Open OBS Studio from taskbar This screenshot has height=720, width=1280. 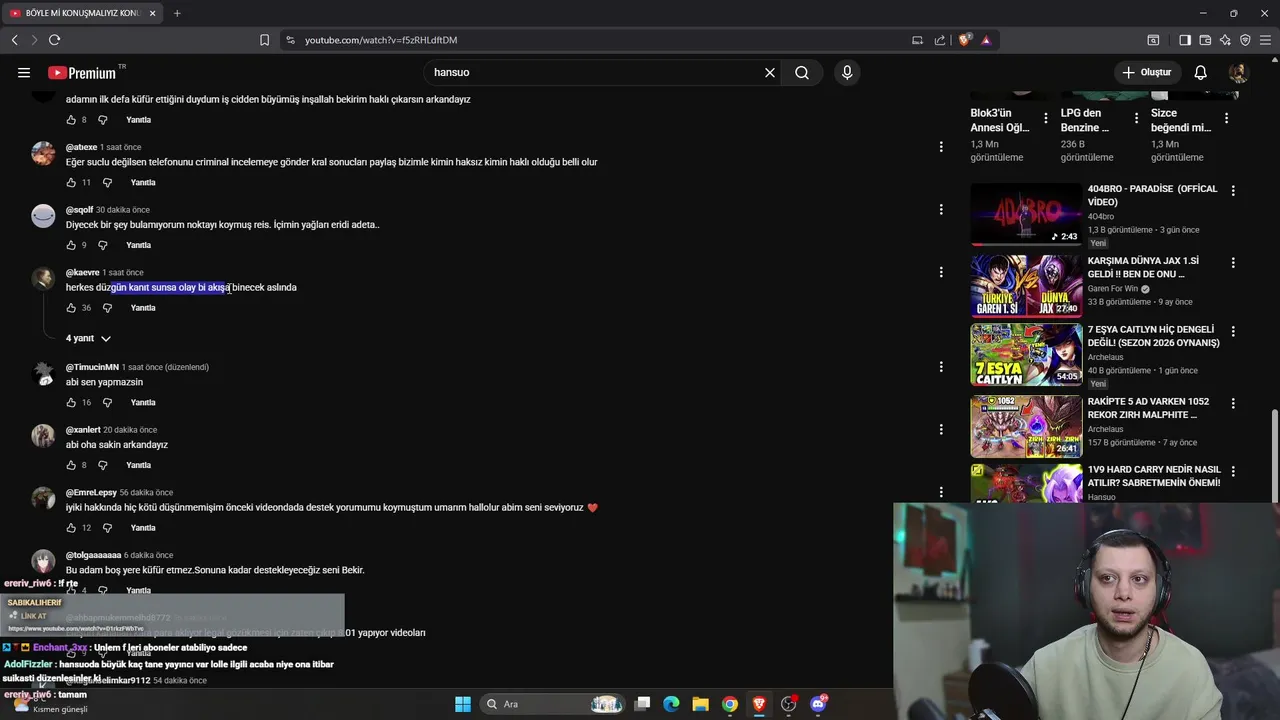[788, 704]
